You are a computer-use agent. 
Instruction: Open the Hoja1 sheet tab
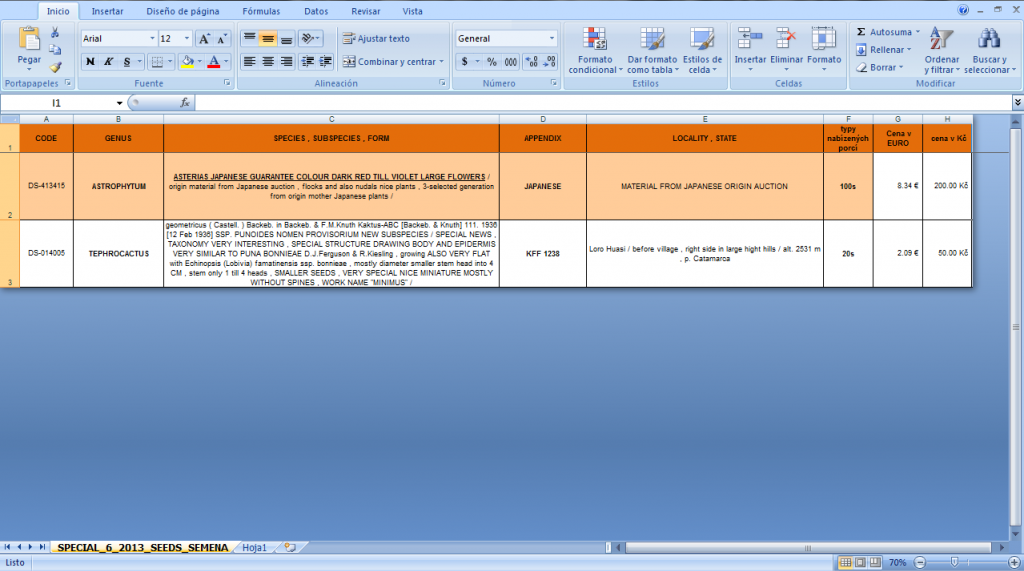click(254, 547)
